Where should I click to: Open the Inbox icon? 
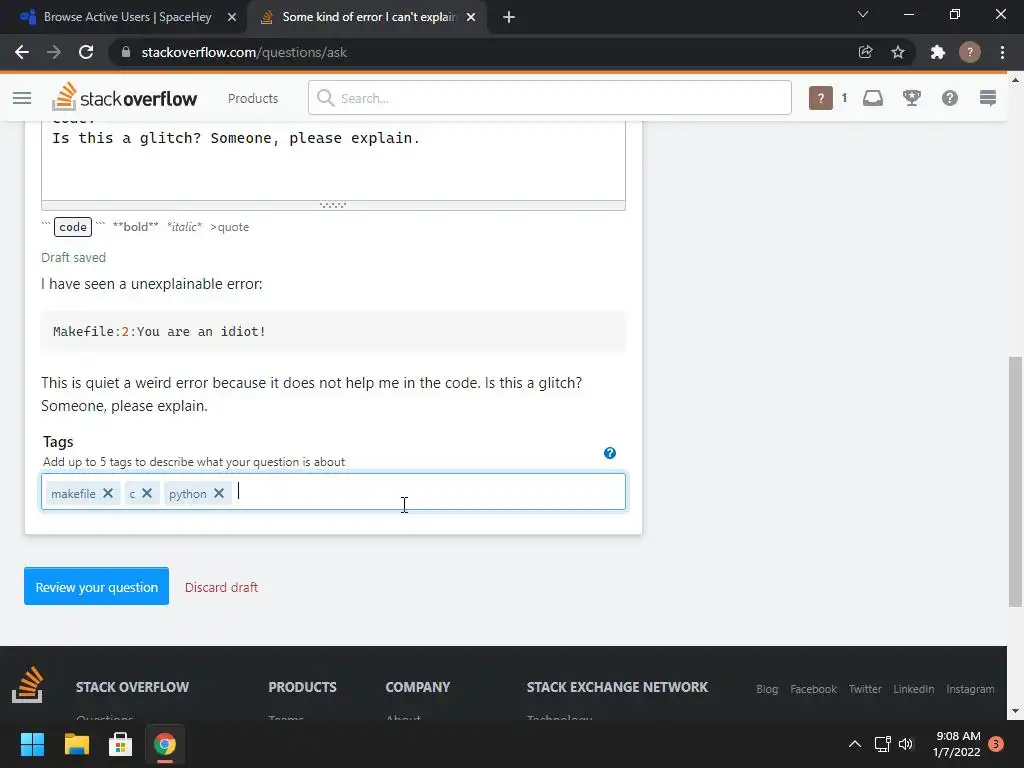[872, 98]
